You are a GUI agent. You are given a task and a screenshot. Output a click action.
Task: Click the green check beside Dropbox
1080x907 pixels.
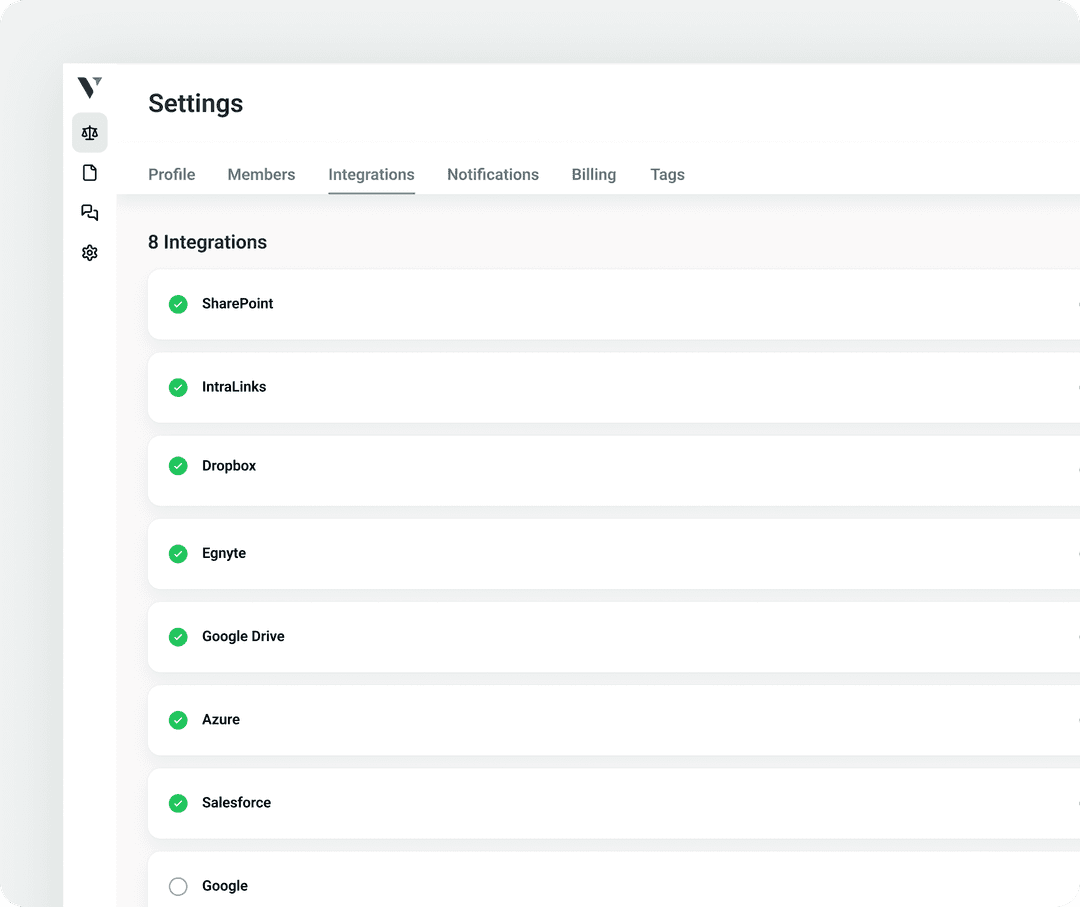(x=178, y=466)
